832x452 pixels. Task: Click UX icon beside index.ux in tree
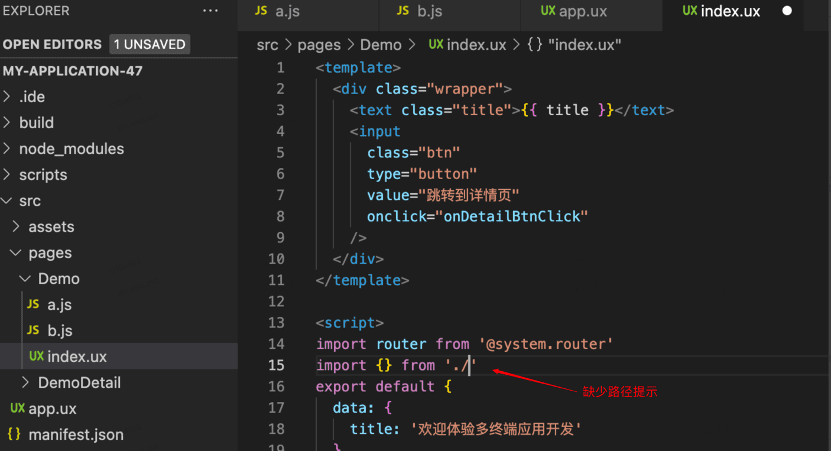[36, 356]
